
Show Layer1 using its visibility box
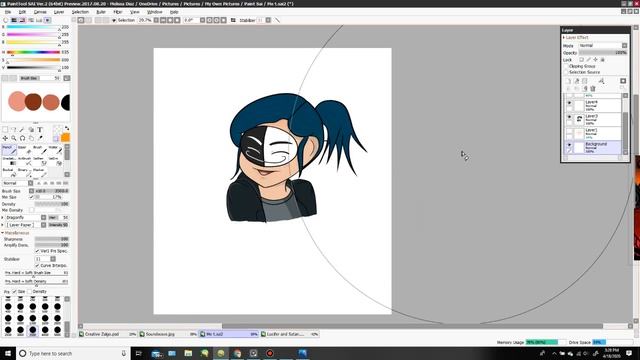click(569, 131)
